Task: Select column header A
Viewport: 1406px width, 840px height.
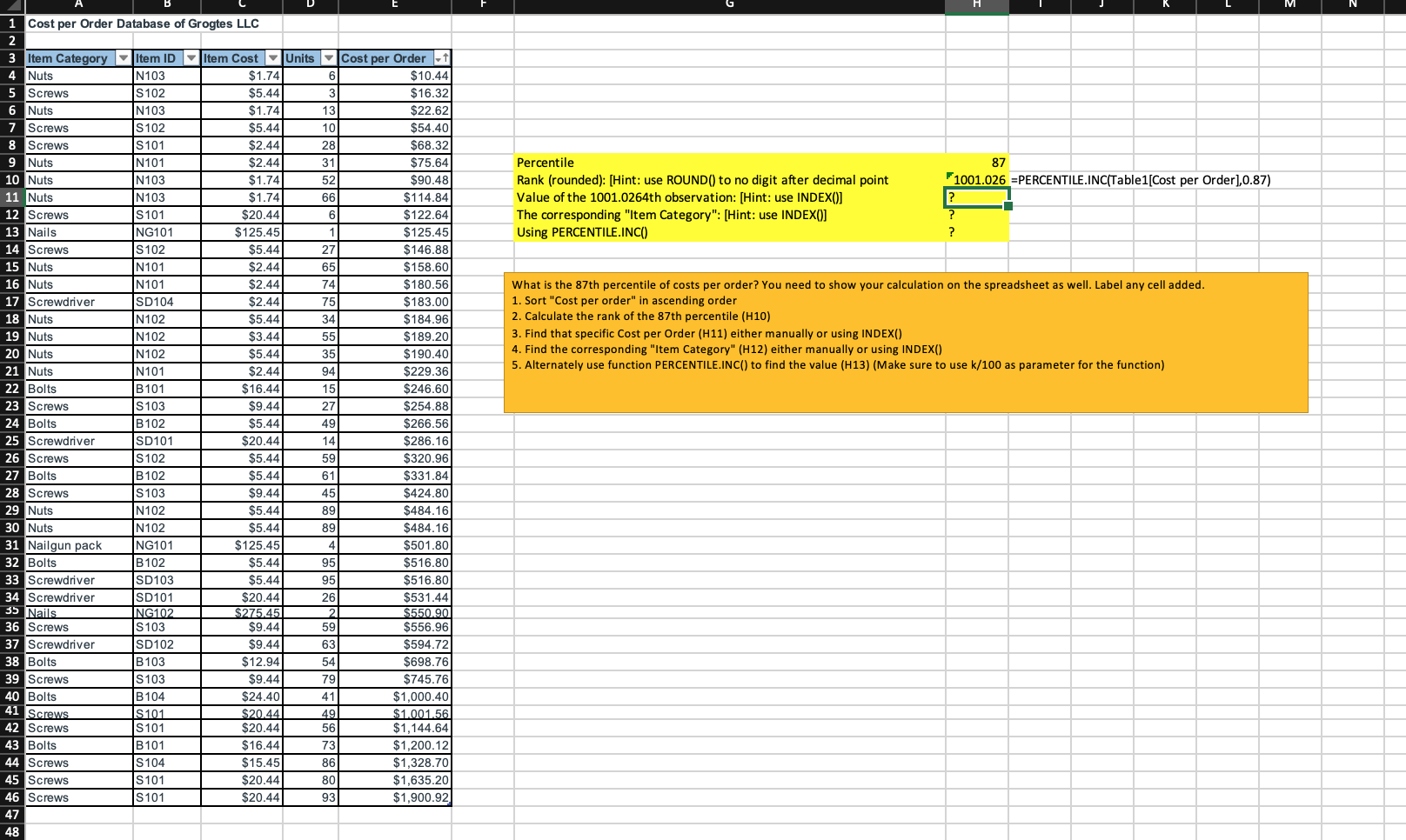Action: coord(78,5)
